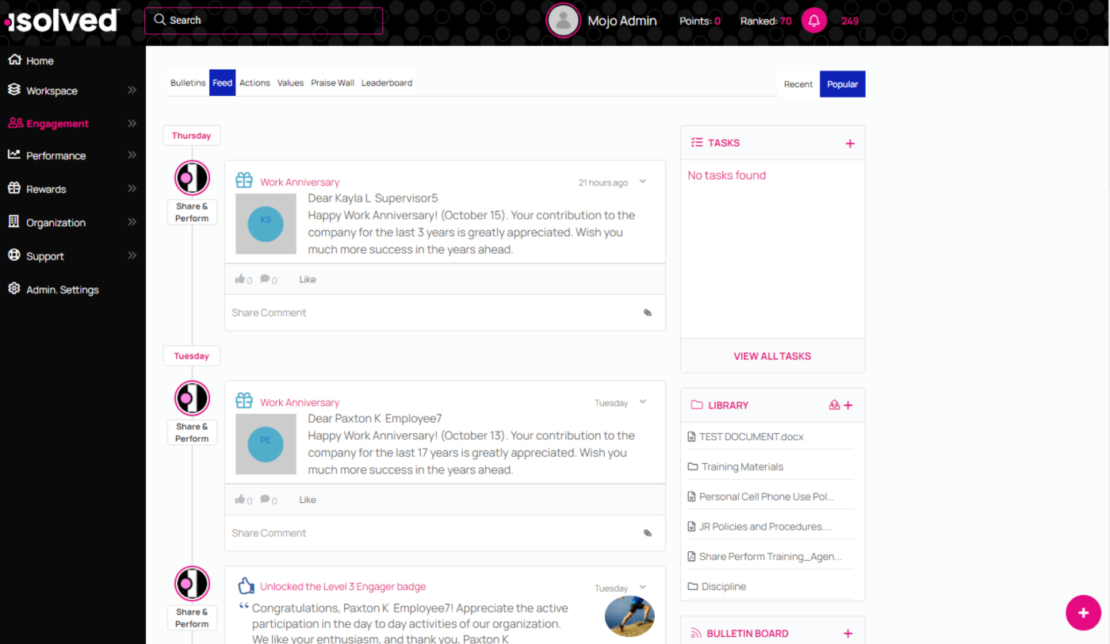Expand the Rewards sidebar menu
The image size is (1110, 644).
45,188
